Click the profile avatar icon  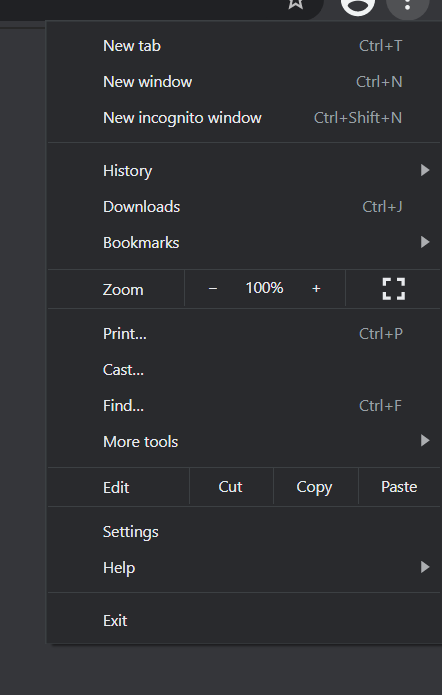point(357,5)
